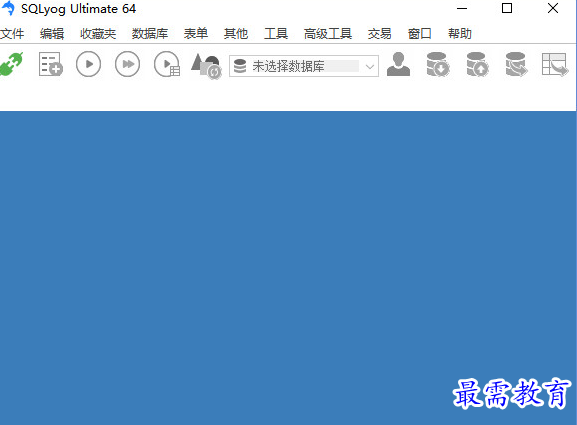Click the table grid with arrow icon
The width and height of the screenshot is (577, 425).
[x=555, y=64]
